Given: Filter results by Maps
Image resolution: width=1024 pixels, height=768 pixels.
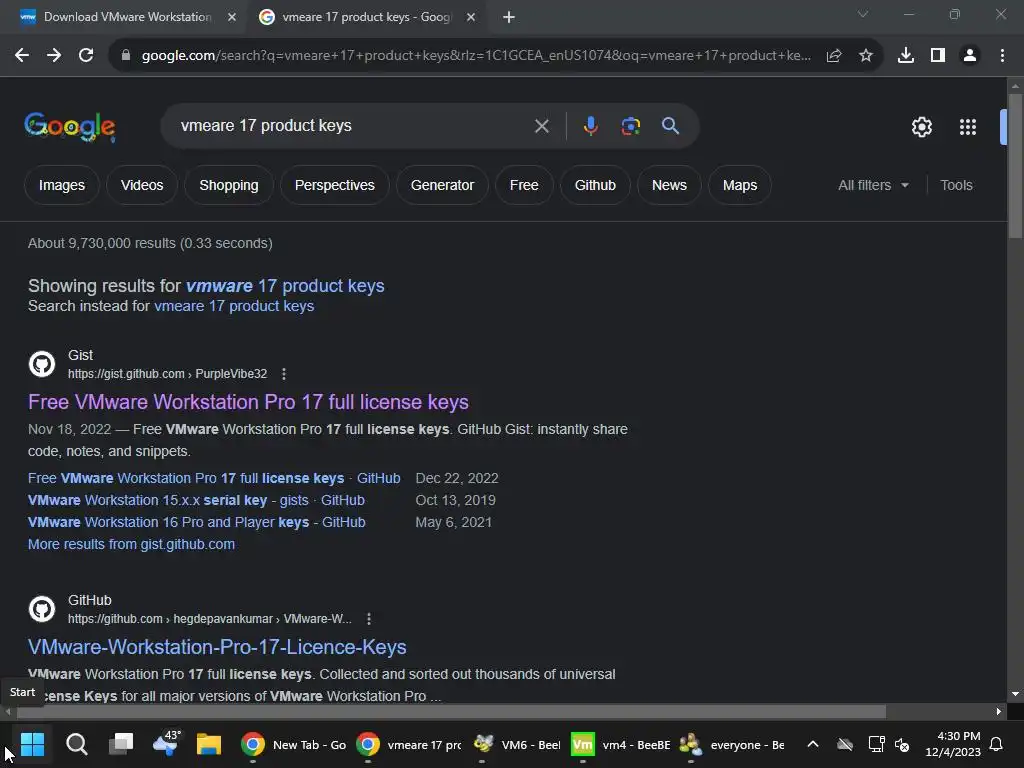Looking at the screenshot, I should click(739, 185).
